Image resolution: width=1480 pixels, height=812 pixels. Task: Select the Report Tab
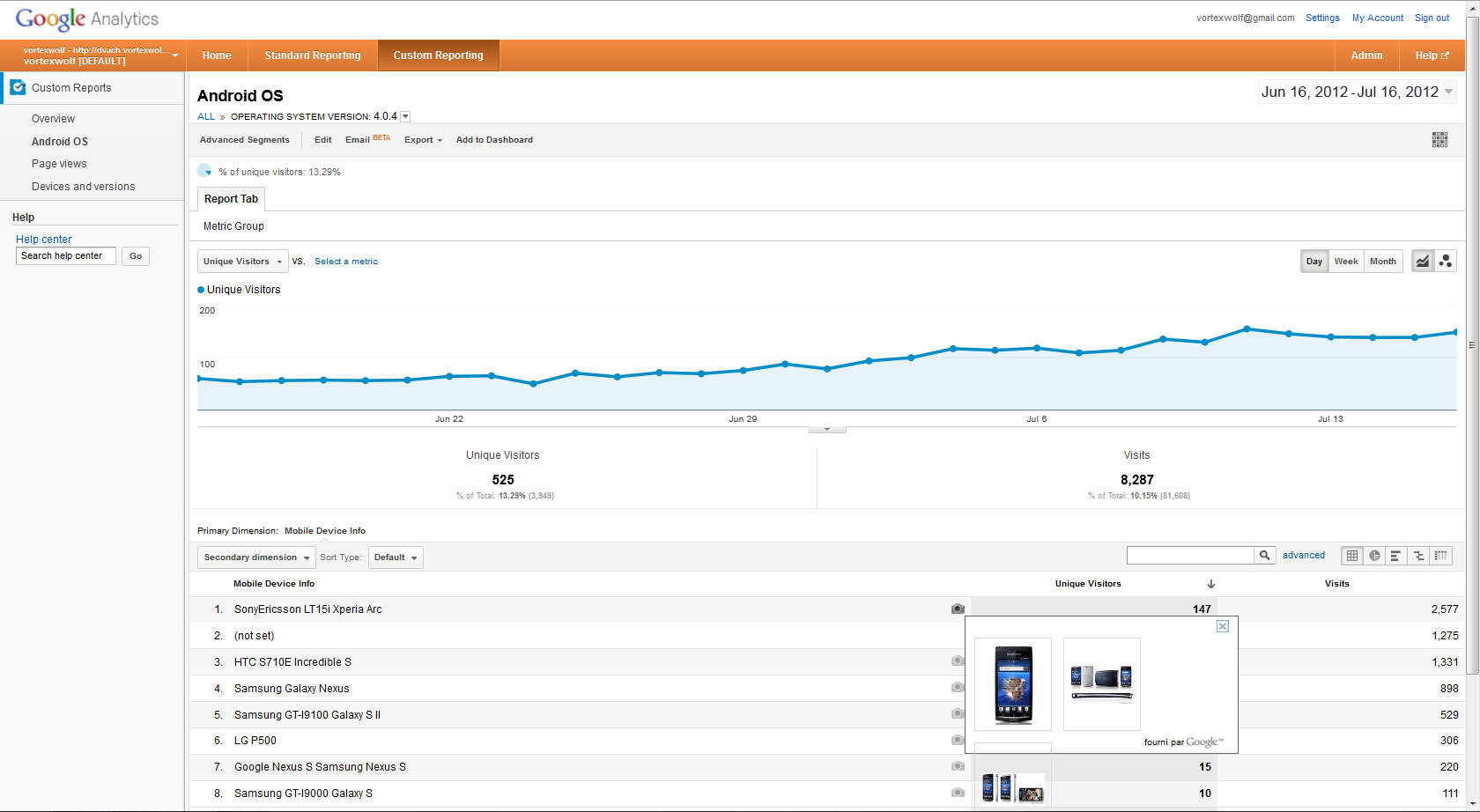click(x=231, y=199)
